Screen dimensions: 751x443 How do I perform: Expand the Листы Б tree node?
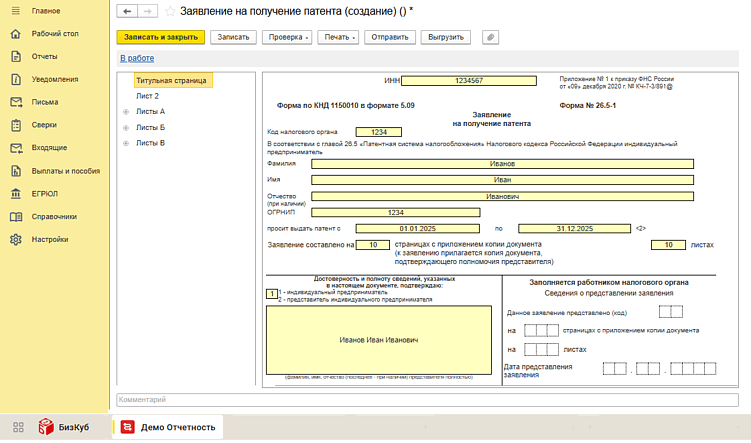click(x=126, y=128)
